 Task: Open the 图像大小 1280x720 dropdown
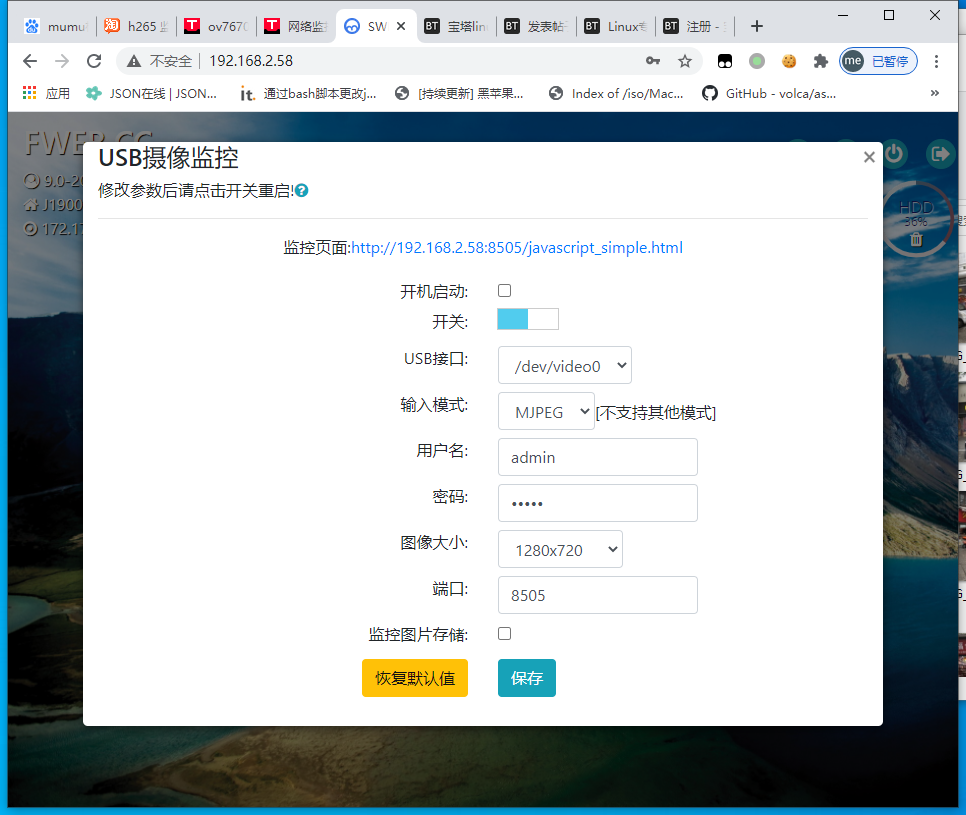tap(560, 550)
